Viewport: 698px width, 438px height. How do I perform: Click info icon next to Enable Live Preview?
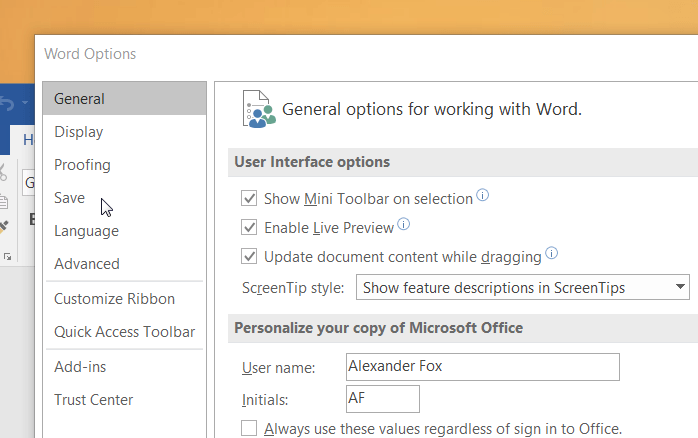(x=404, y=225)
